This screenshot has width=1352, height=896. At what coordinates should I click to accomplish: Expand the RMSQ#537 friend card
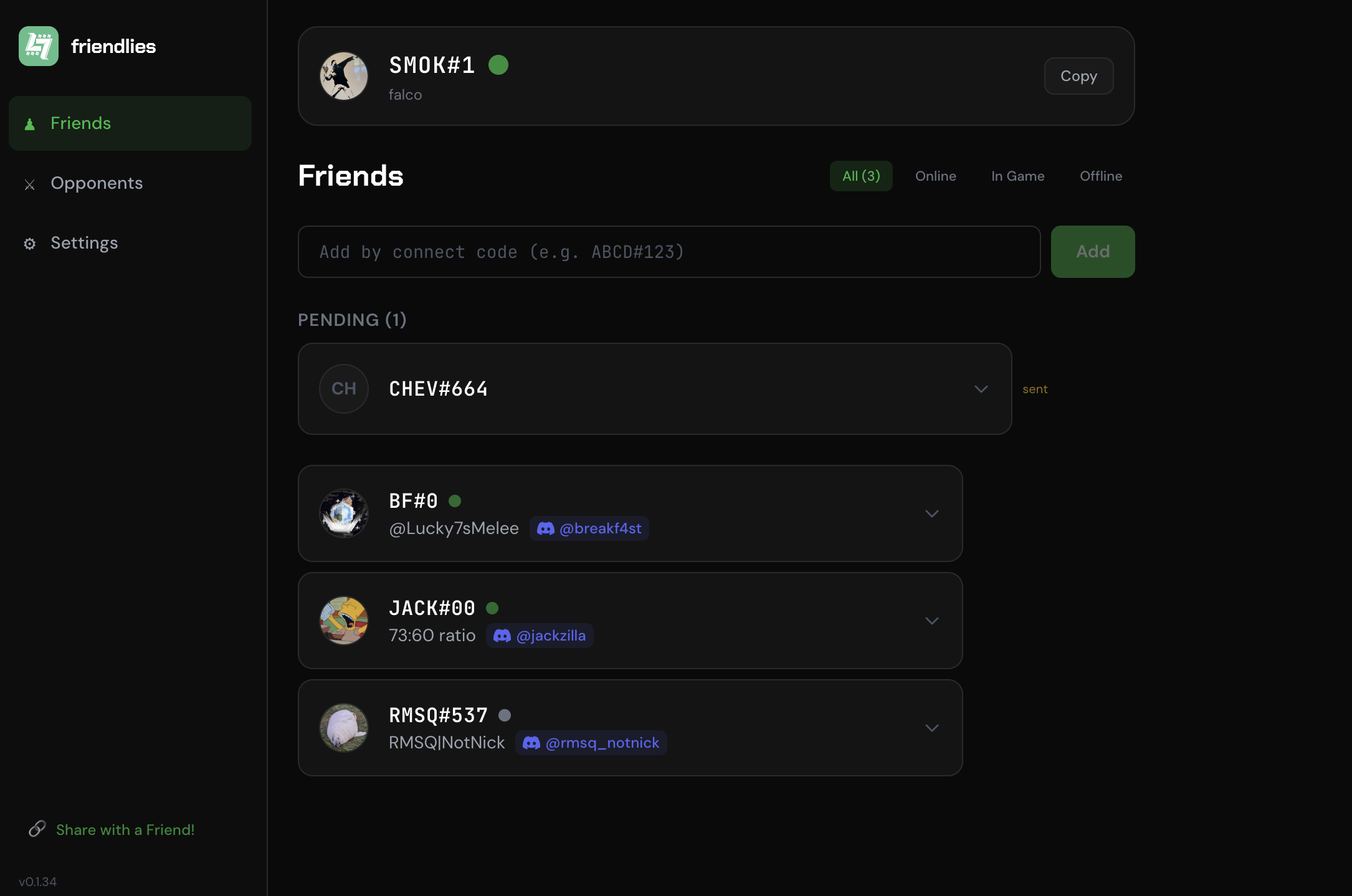pos(932,728)
